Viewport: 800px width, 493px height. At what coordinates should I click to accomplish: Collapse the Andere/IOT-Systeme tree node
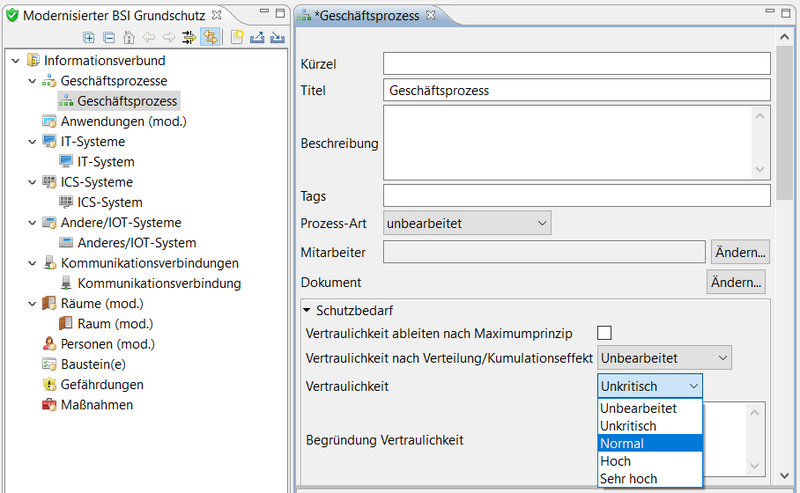coord(32,223)
